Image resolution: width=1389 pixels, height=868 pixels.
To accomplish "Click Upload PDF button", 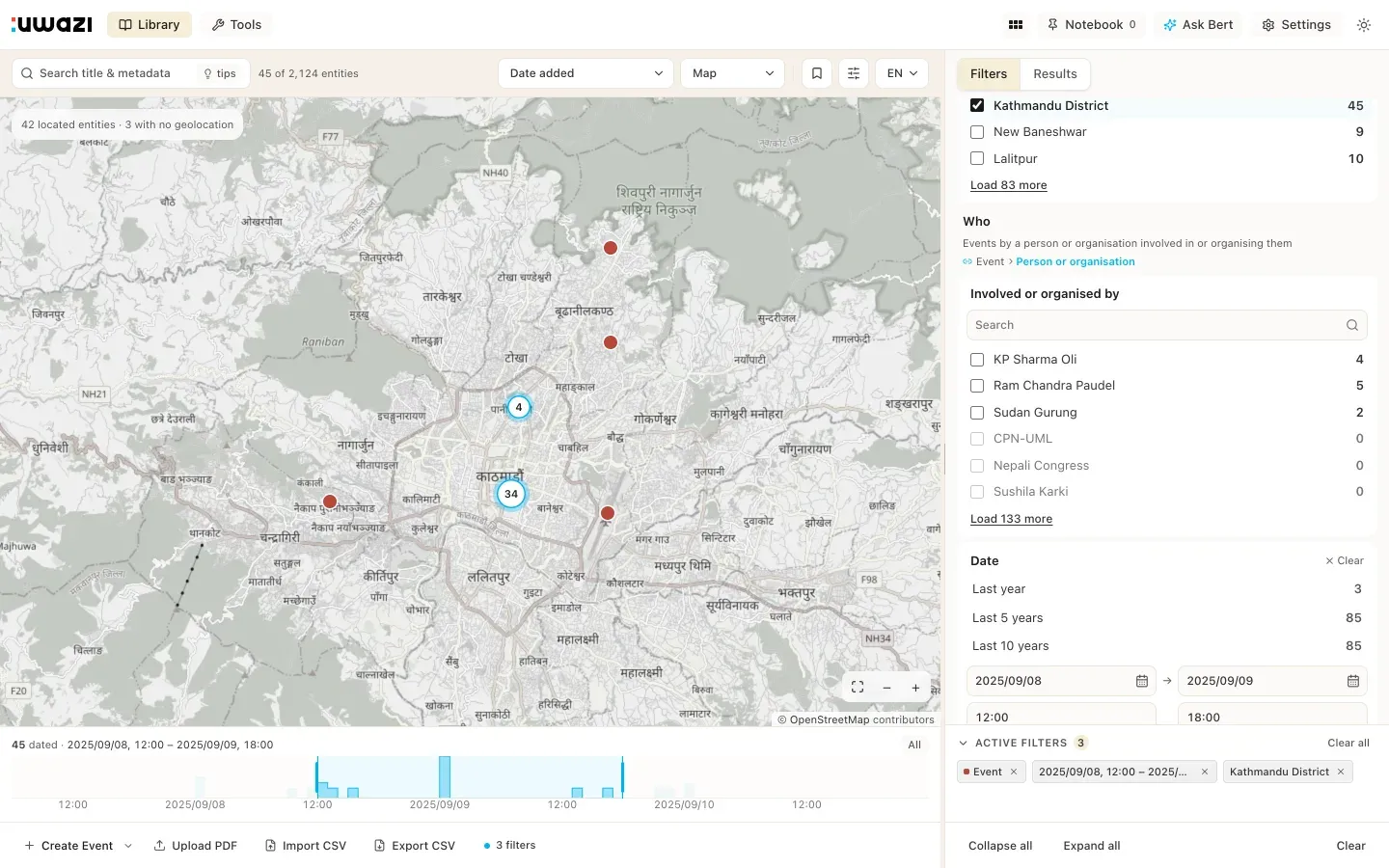I will pyautogui.click(x=196, y=846).
